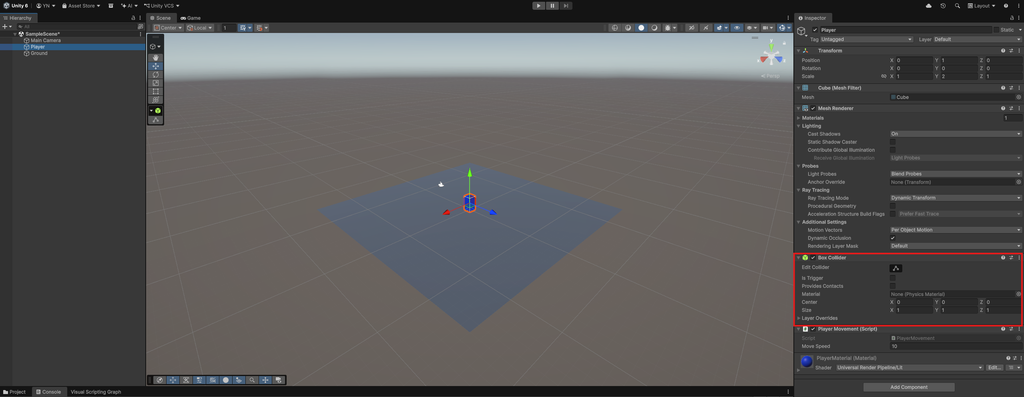Open Light Probes dropdown
Image resolution: width=1024 pixels, height=397 pixels.
955,174
